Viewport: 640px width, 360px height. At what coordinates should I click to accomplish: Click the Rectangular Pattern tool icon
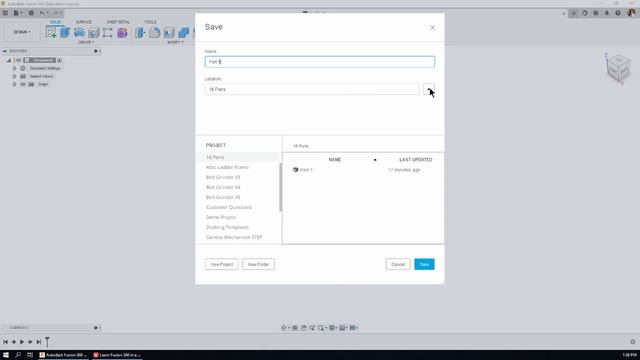pos(108,32)
